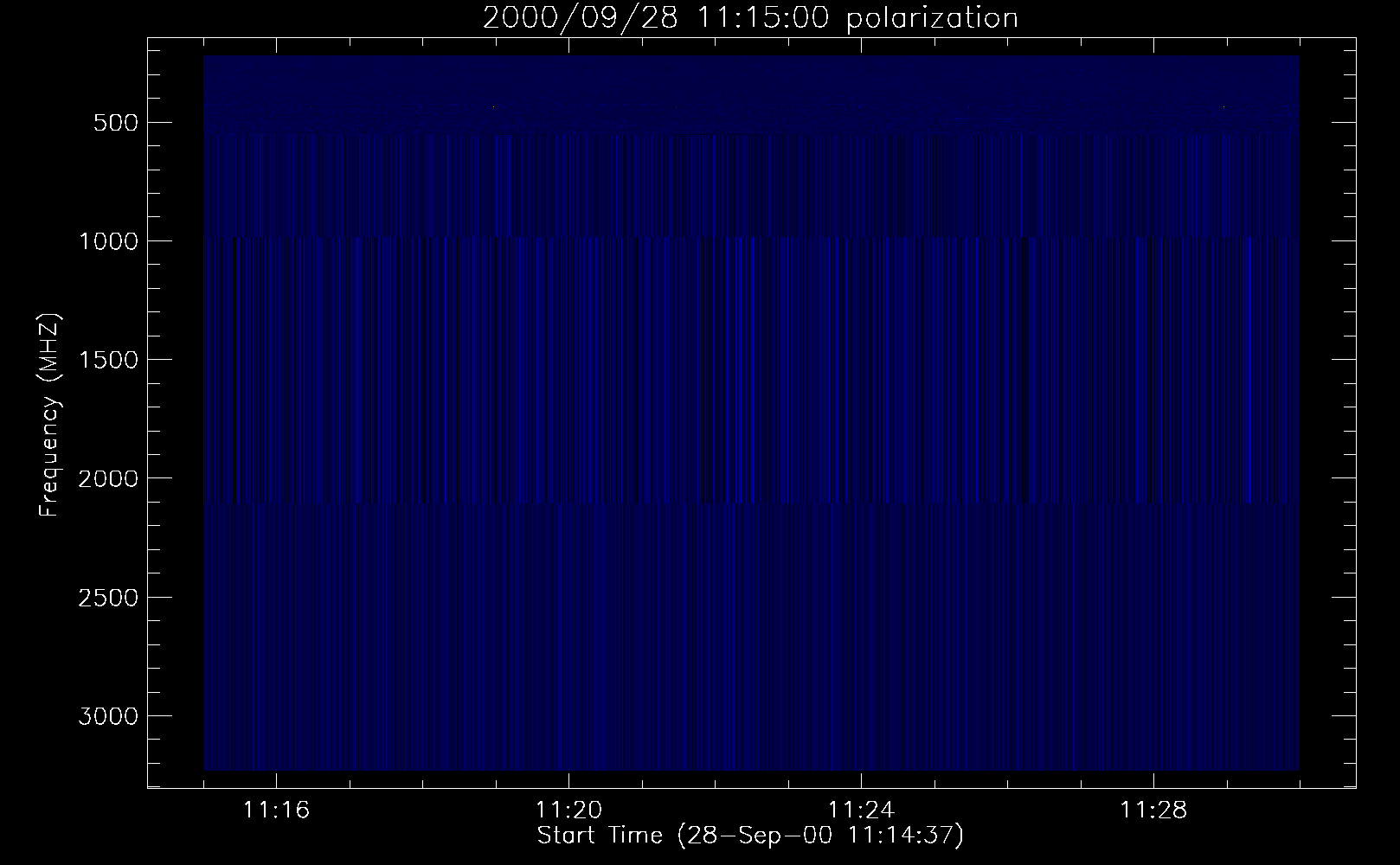This screenshot has height=865, width=1400.
Task: Click the 11:20 time tick label
Action: tap(568, 811)
